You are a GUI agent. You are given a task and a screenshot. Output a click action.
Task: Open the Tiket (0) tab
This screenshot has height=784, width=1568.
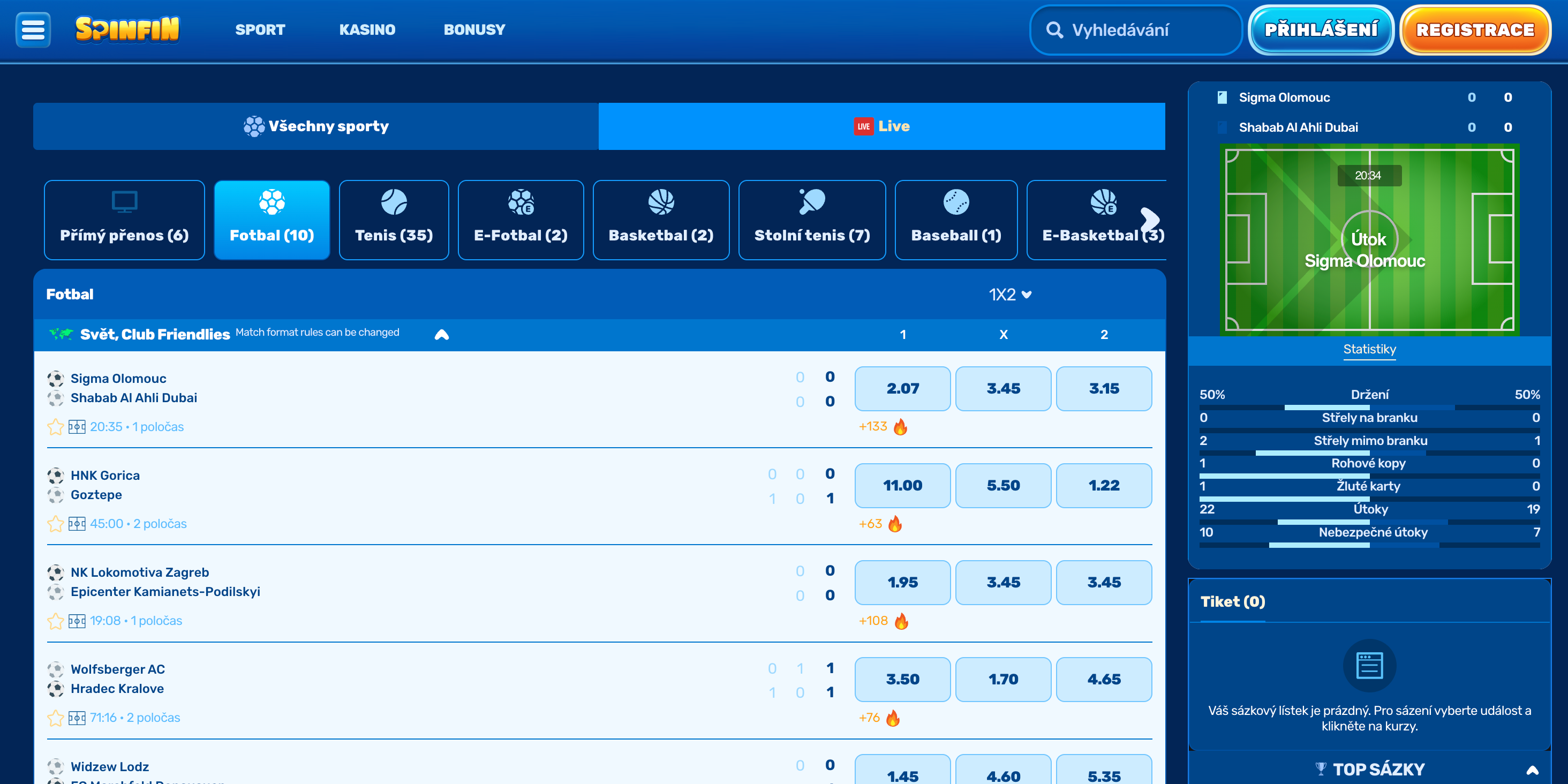(x=1233, y=601)
